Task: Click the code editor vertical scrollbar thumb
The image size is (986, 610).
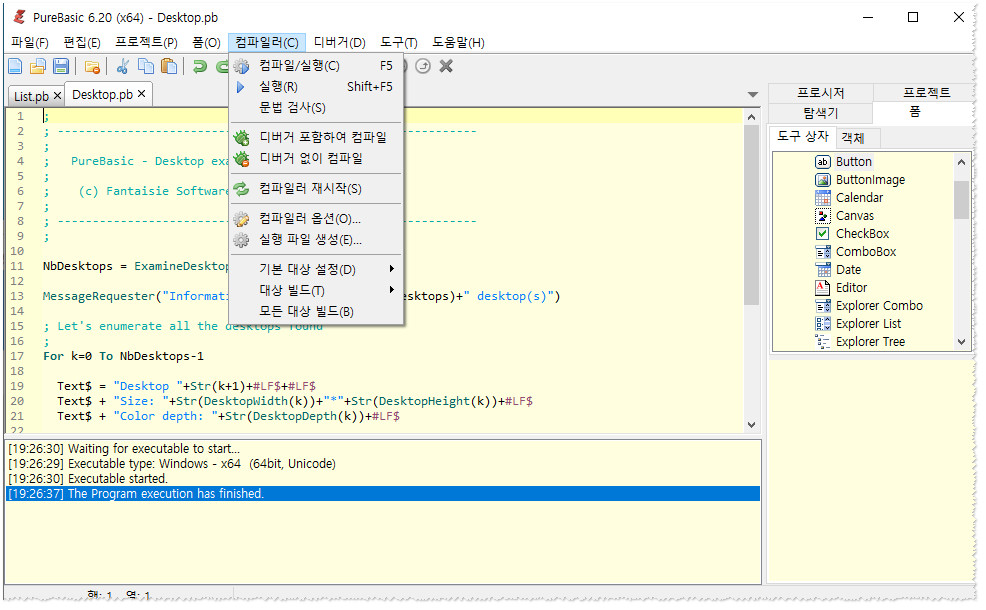Action: (x=751, y=214)
